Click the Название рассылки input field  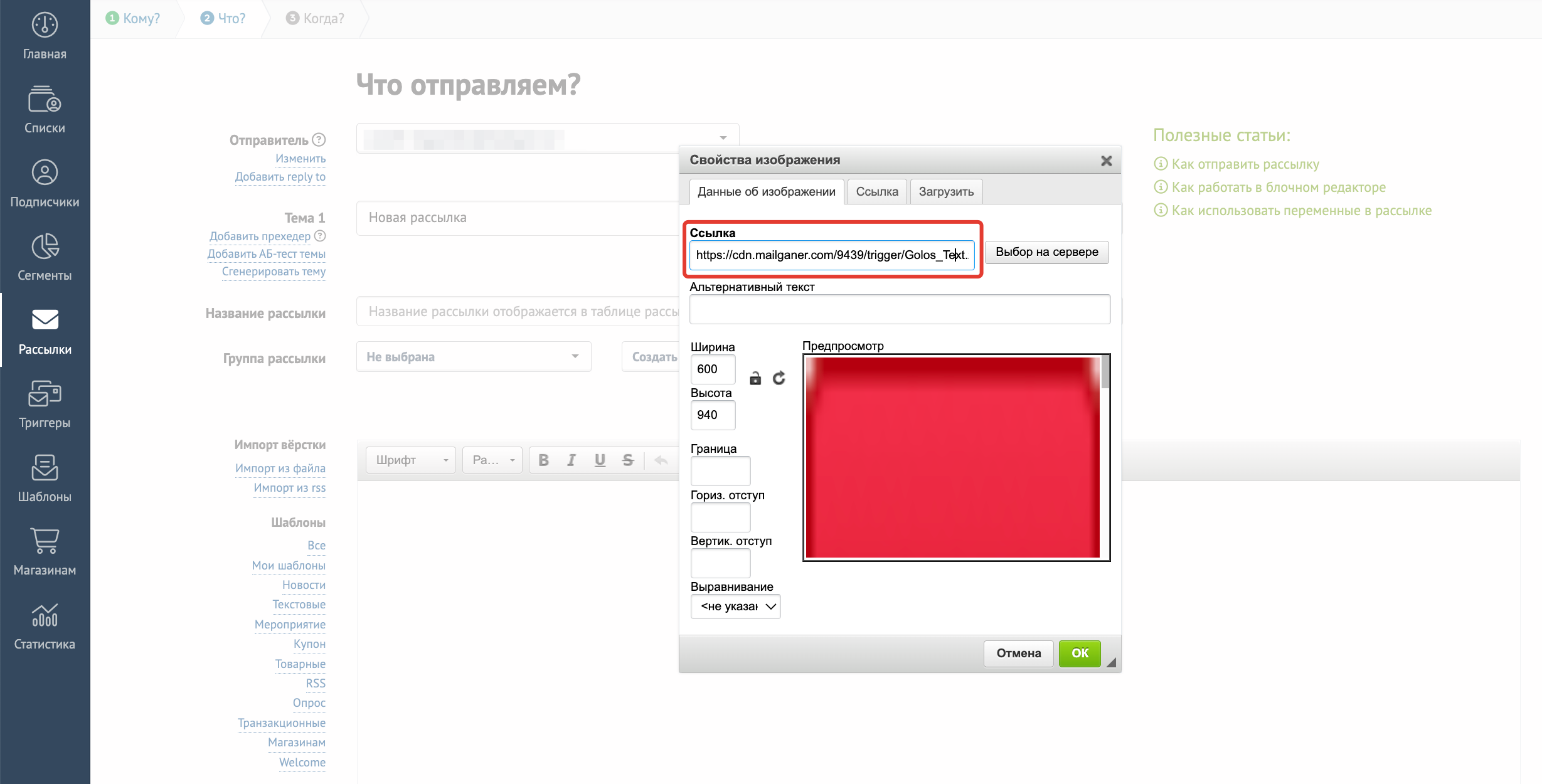click(x=518, y=312)
